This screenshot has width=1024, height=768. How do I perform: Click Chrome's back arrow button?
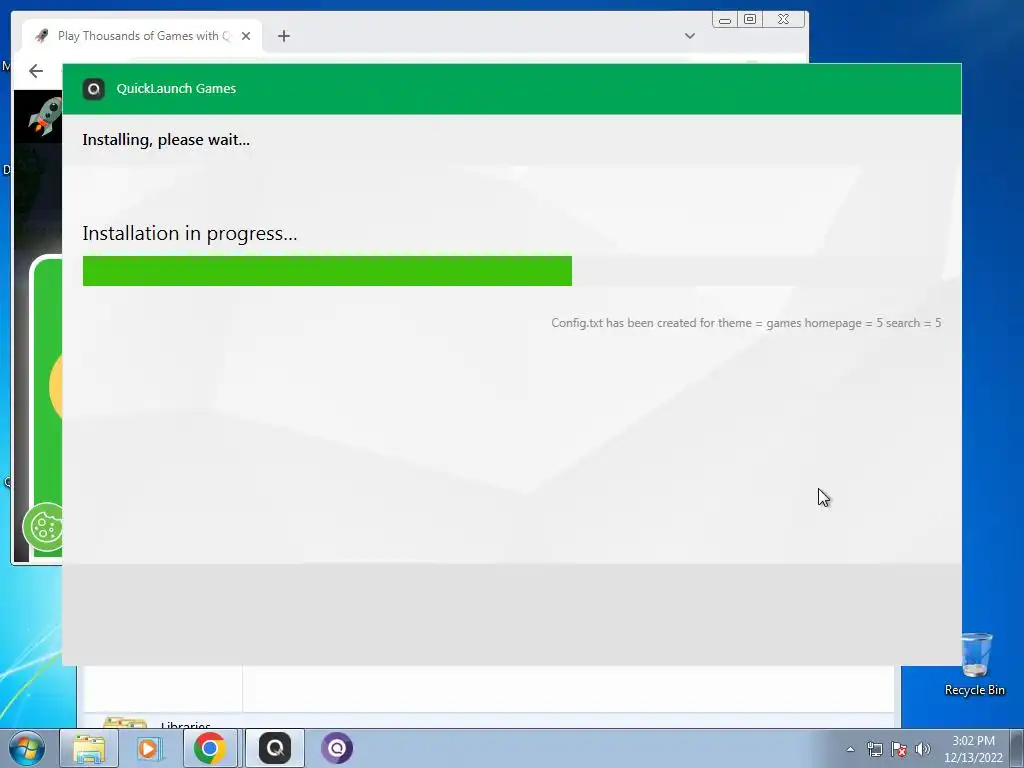[36, 71]
